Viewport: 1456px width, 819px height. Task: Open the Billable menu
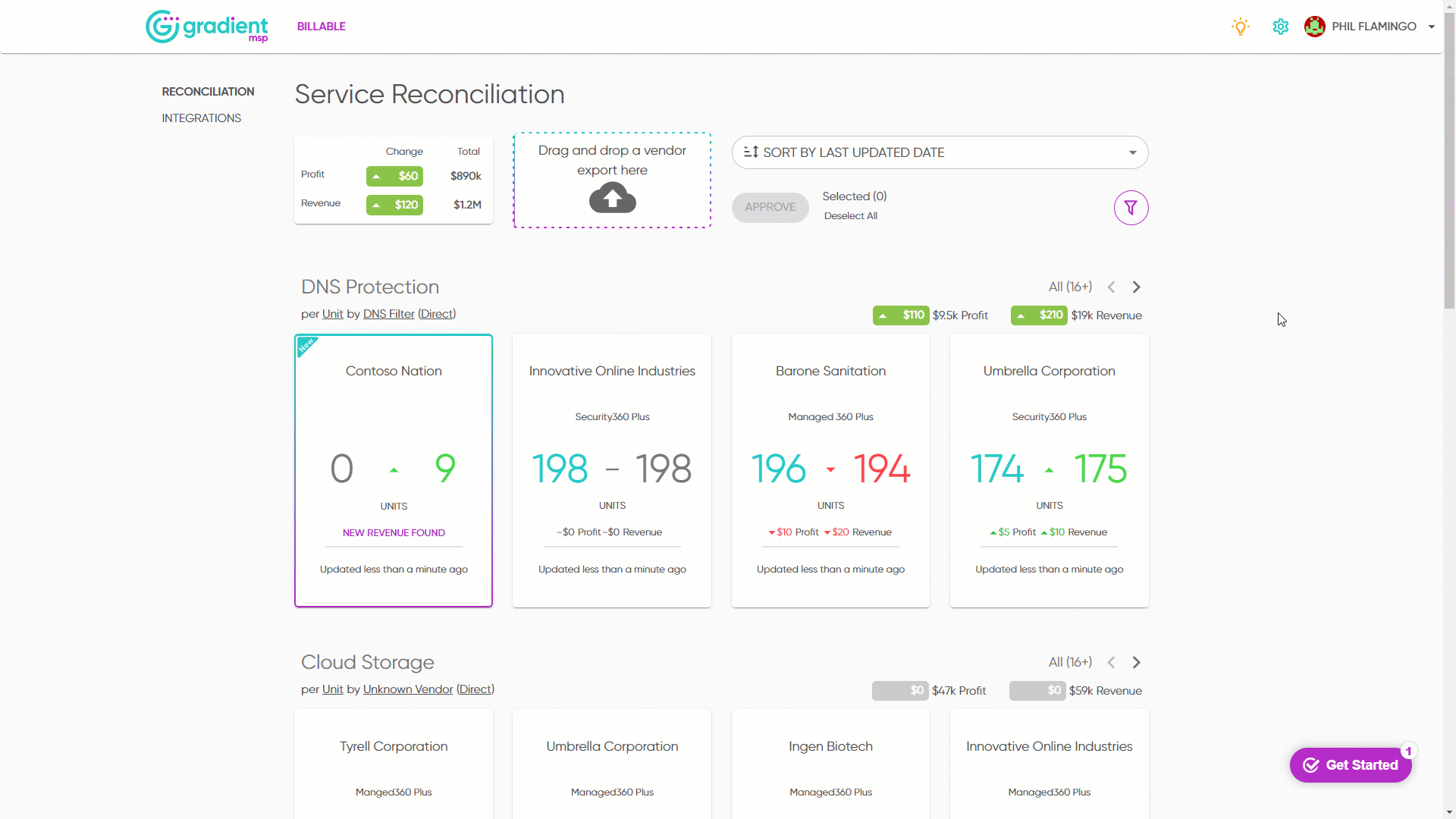click(x=321, y=27)
